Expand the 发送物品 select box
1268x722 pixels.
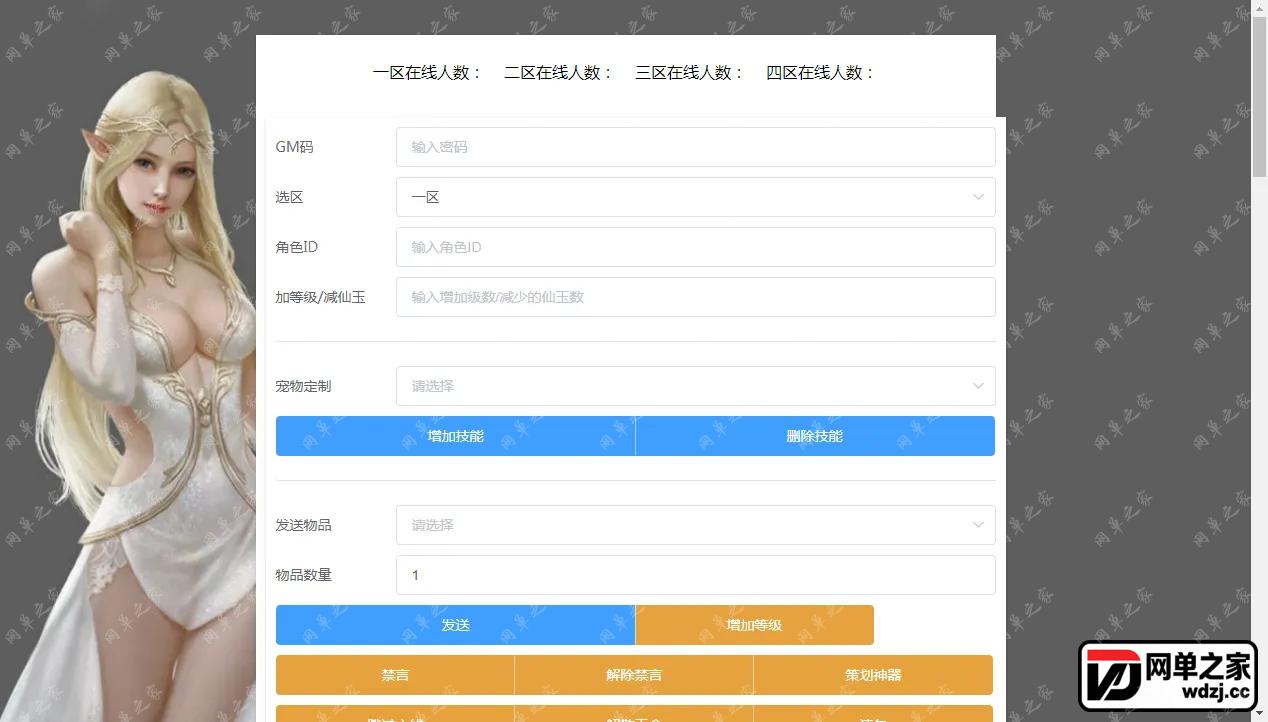[695, 525]
